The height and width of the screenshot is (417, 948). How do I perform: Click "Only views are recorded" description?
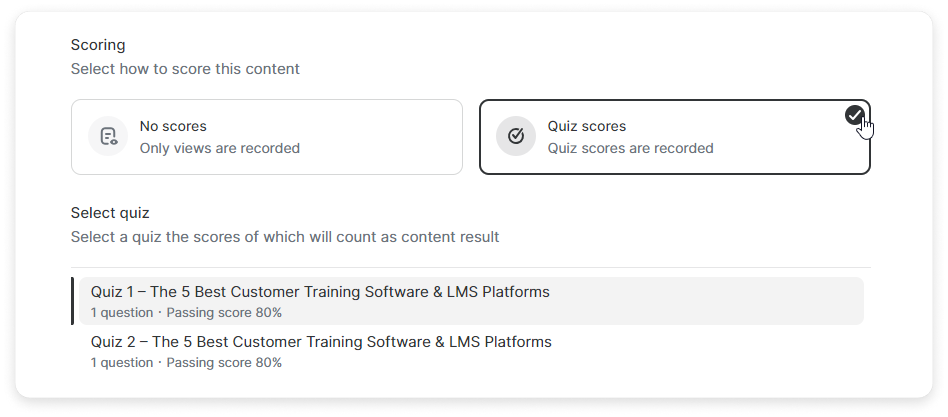click(x=219, y=148)
